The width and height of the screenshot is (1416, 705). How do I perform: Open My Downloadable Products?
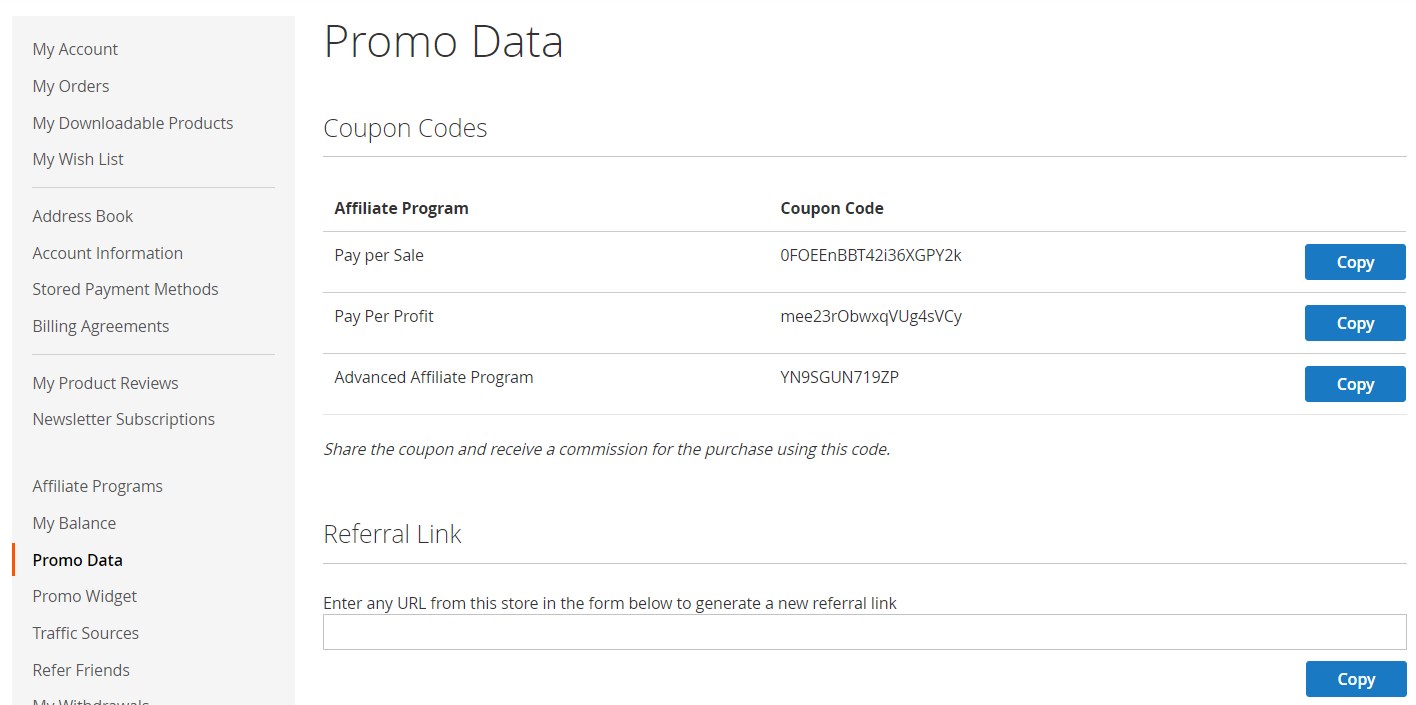tap(133, 123)
